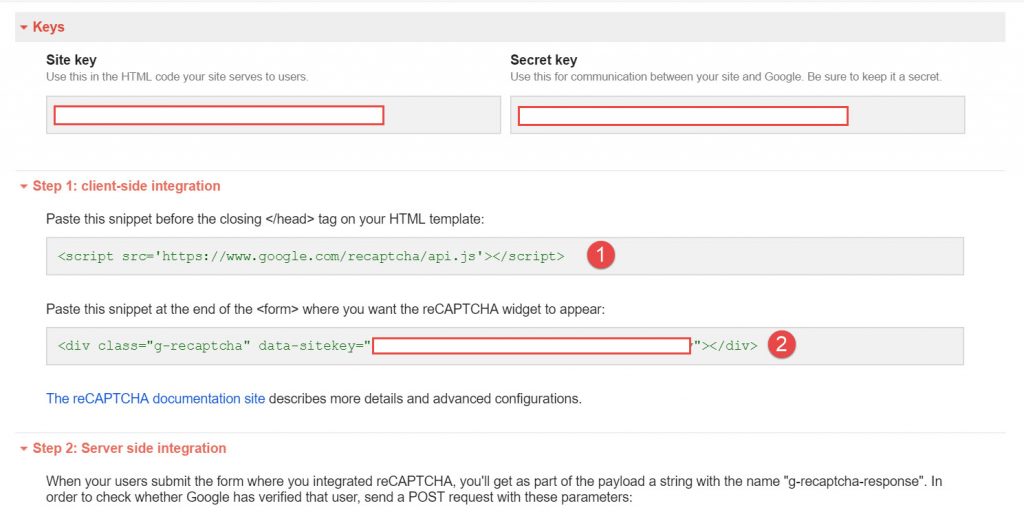The image size is (1024, 519).
Task: Click the Secret key label
Action: click(543, 60)
